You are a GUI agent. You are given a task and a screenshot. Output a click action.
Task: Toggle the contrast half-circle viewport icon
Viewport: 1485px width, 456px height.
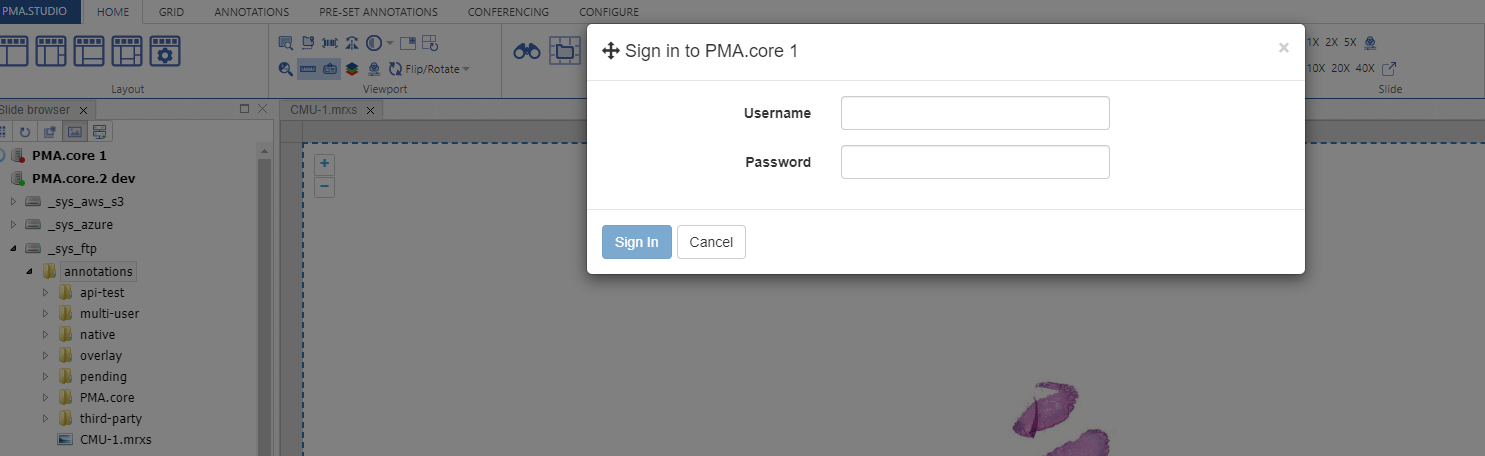tap(374, 43)
